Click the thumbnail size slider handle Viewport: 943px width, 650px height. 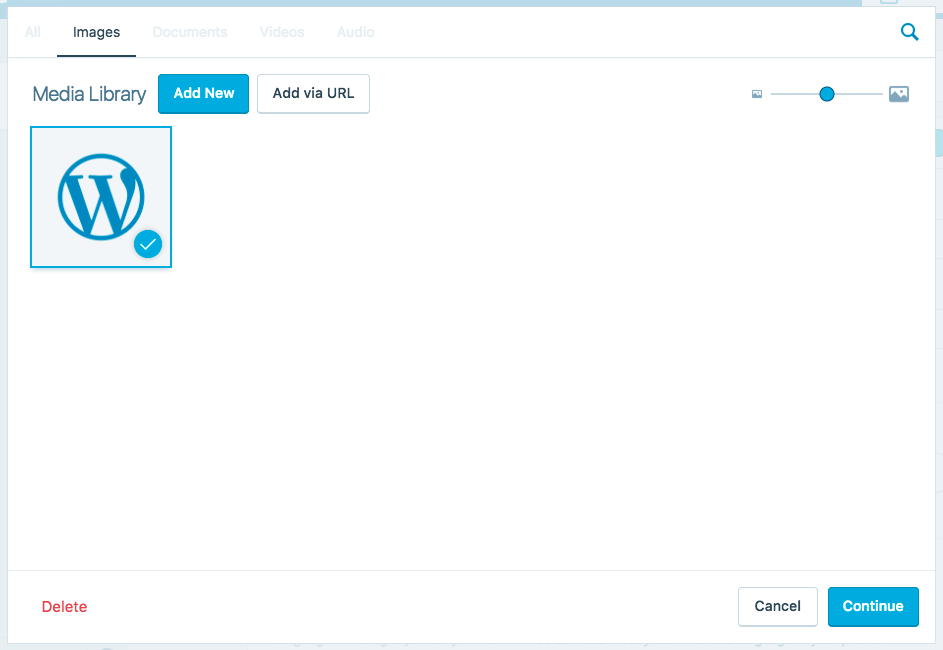tap(827, 94)
